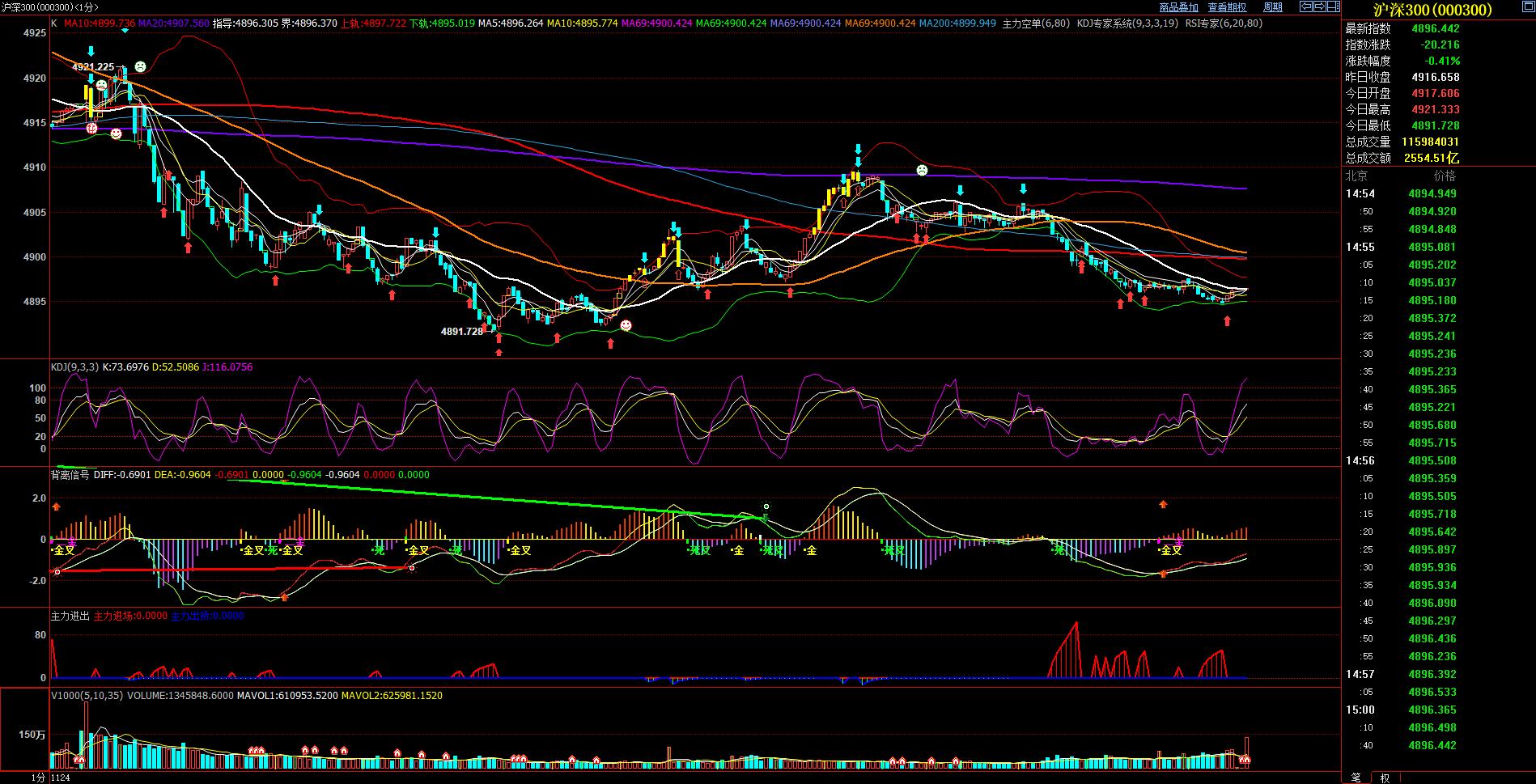Viewport: 1536px width, 784px height.
Task: Open the 查看期权 options link
Action: [x=1227, y=7]
